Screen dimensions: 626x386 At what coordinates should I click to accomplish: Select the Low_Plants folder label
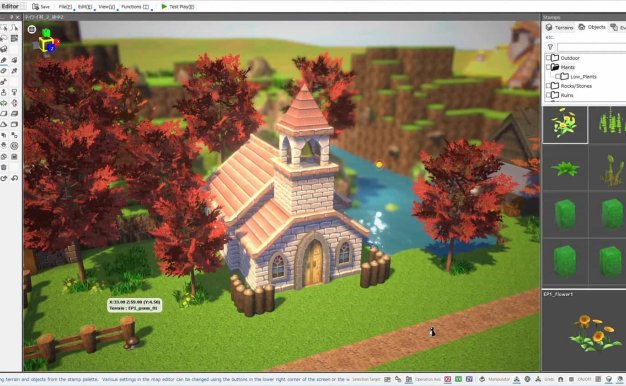click(583, 76)
